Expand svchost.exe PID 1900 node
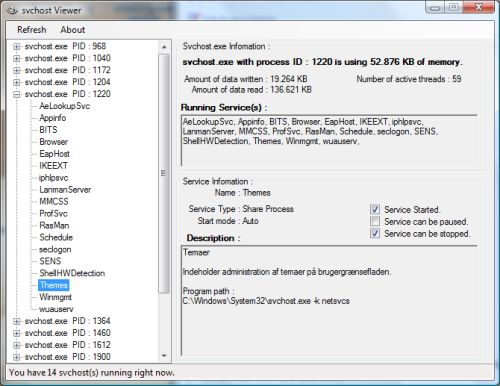Viewport: 500px width, 386px height. coord(16,357)
